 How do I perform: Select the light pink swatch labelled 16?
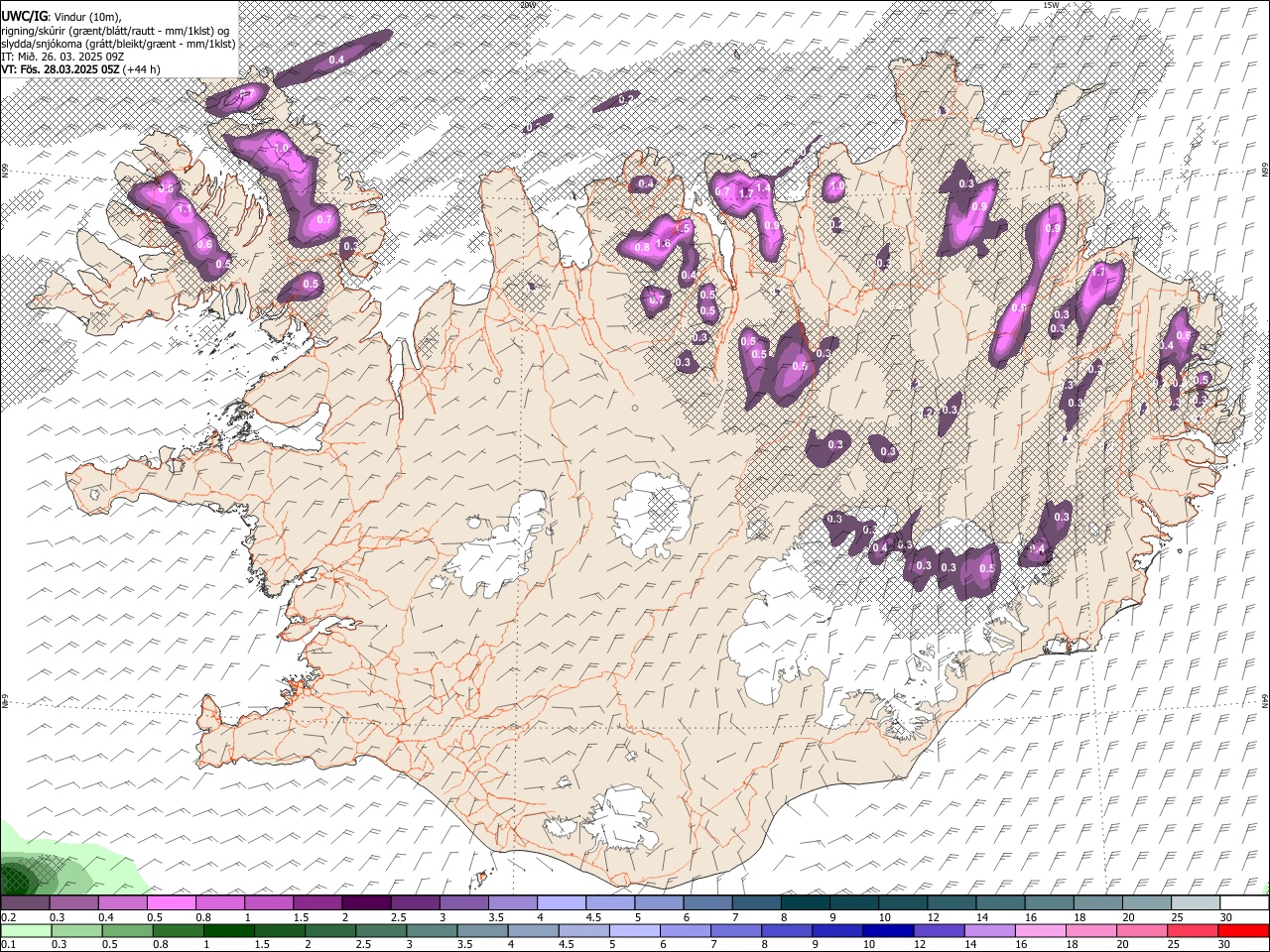pyautogui.click(x=1040, y=931)
